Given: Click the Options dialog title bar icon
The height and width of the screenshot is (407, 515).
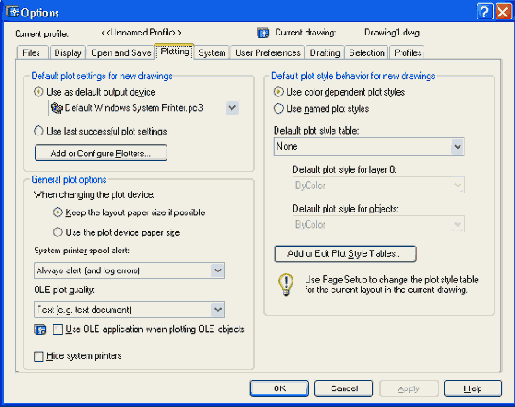Looking at the screenshot, I should coord(13,12).
